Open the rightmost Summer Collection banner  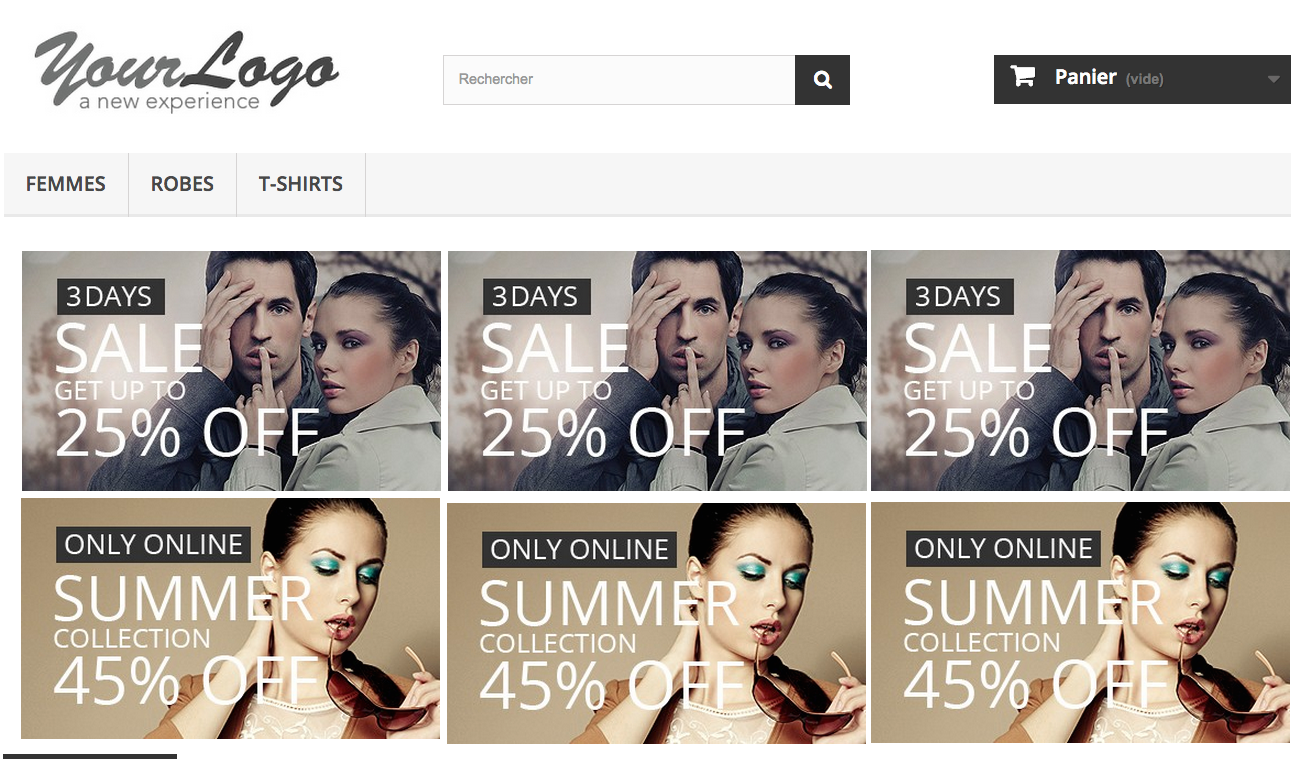point(1080,622)
